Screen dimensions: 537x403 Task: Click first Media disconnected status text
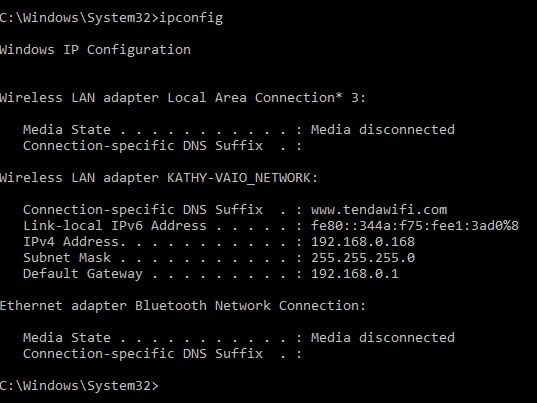click(x=383, y=130)
